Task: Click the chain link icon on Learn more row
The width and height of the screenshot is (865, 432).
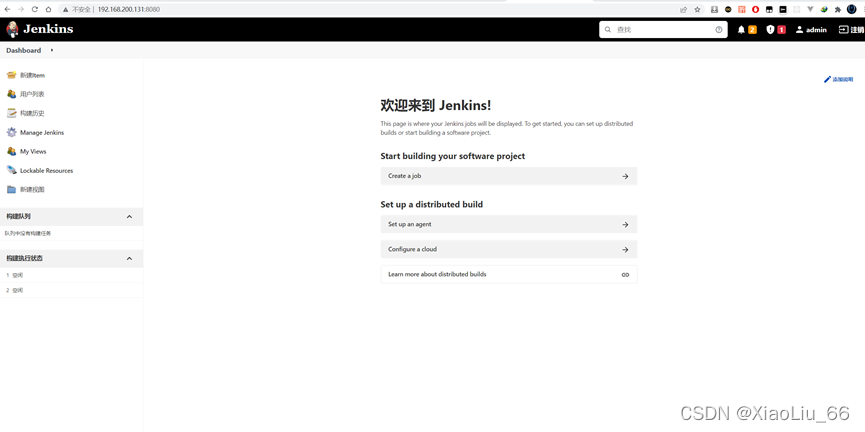Action: coord(625,274)
